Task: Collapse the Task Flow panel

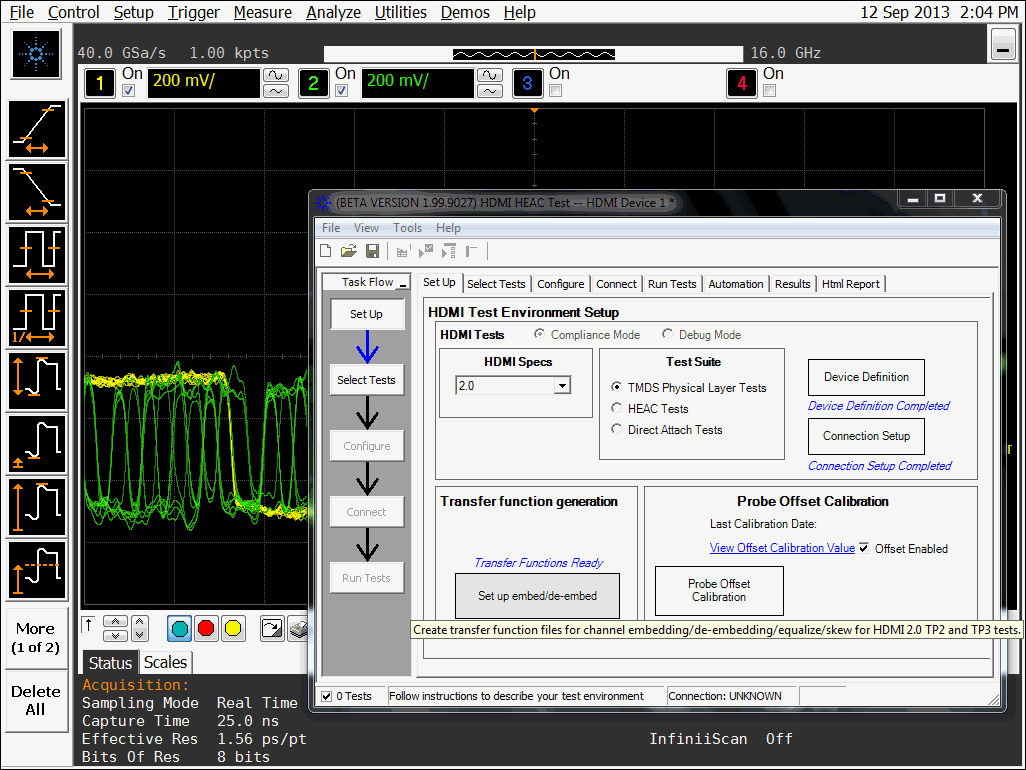Action: coord(403,284)
